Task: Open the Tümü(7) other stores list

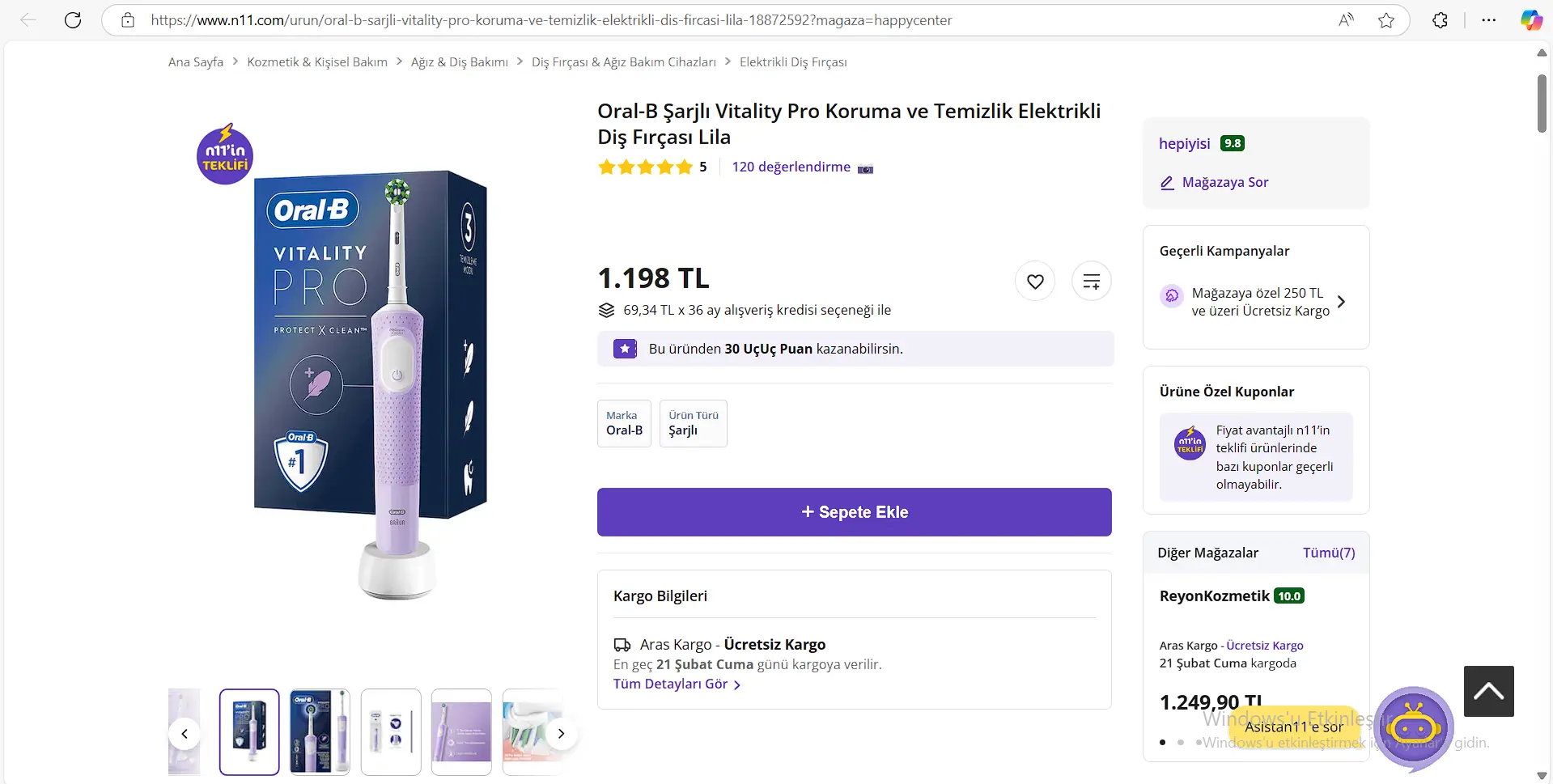Action: click(x=1329, y=553)
